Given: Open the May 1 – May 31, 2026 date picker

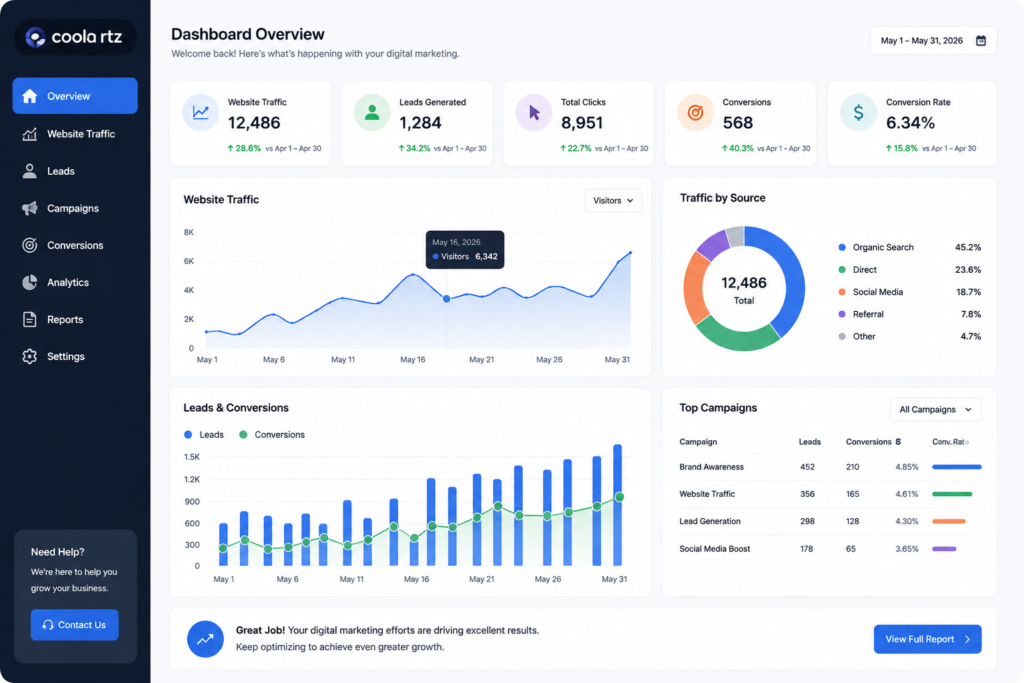Looking at the screenshot, I should (933, 40).
